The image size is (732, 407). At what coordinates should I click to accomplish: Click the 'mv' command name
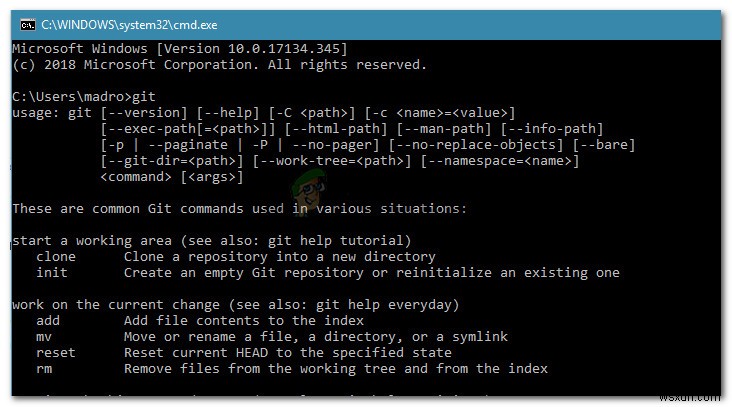point(44,337)
